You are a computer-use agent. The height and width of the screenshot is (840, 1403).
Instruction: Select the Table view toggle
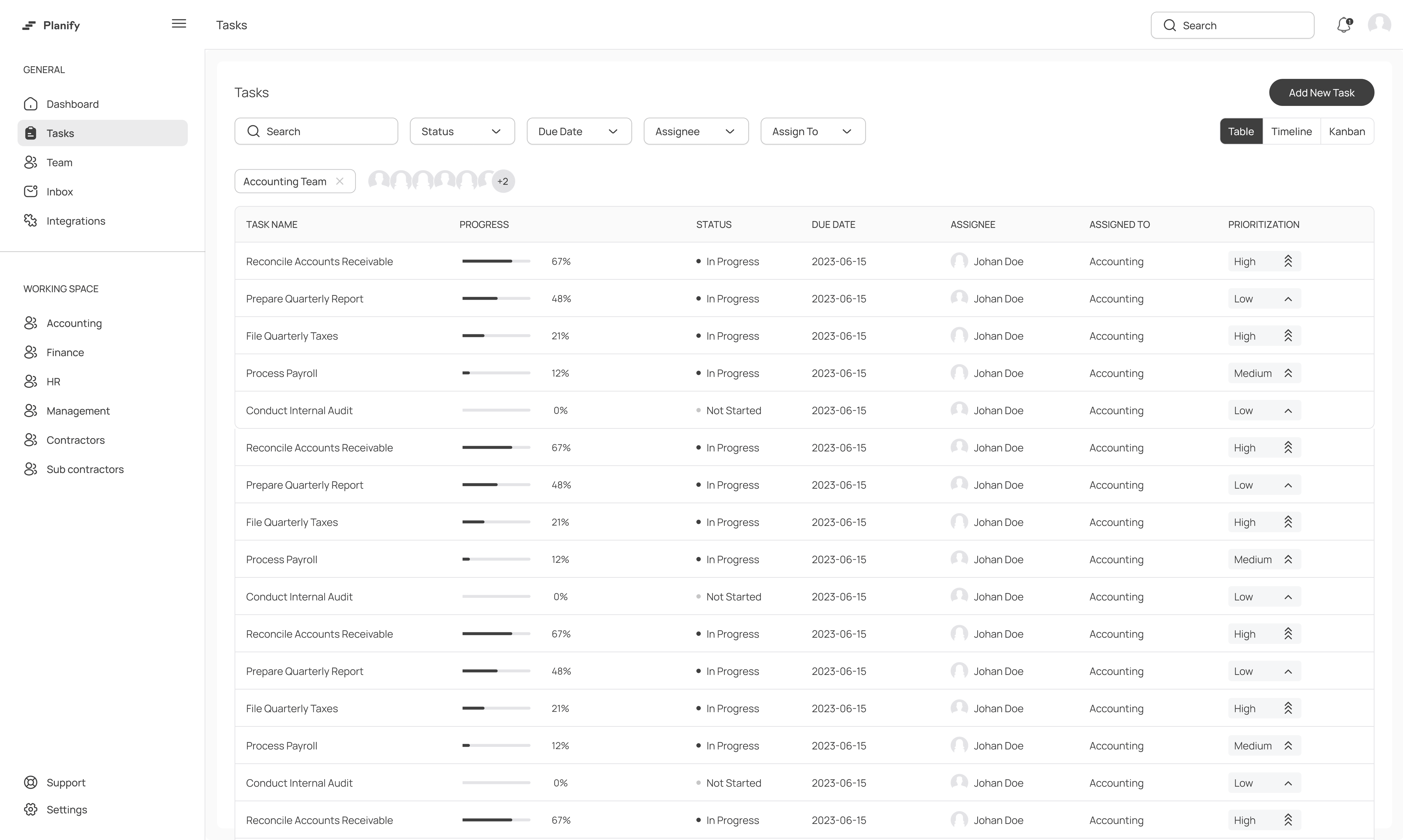(1241, 131)
